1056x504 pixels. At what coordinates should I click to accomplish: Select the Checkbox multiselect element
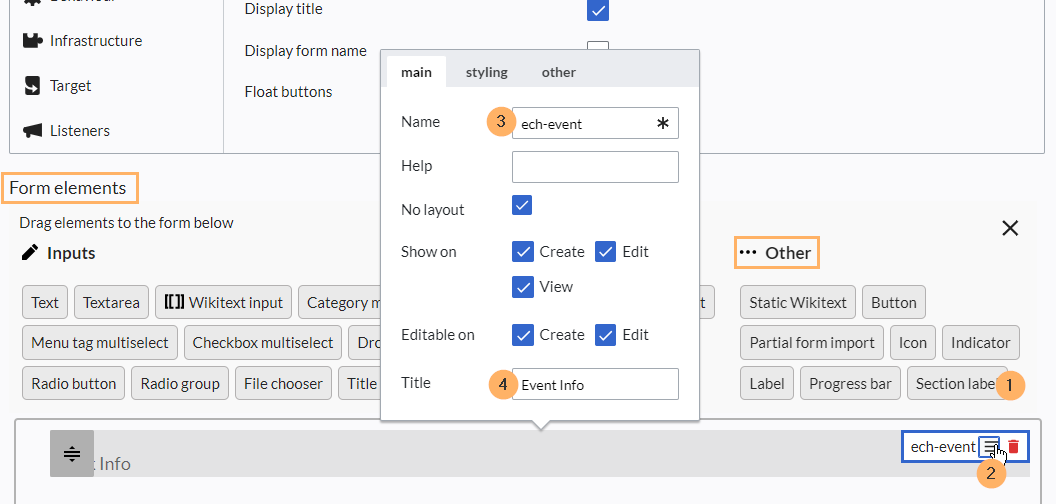pyautogui.click(x=263, y=343)
